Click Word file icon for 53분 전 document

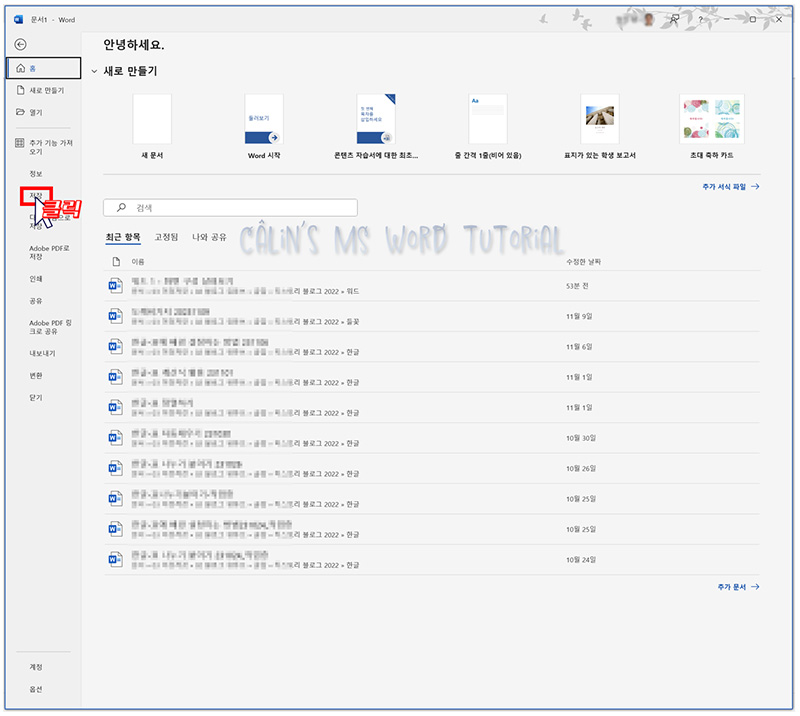(x=116, y=286)
